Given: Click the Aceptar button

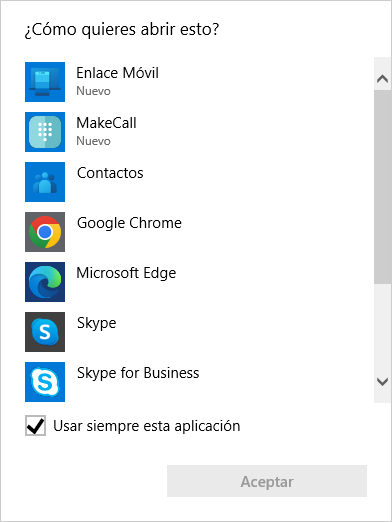Looking at the screenshot, I should [267, 481].
